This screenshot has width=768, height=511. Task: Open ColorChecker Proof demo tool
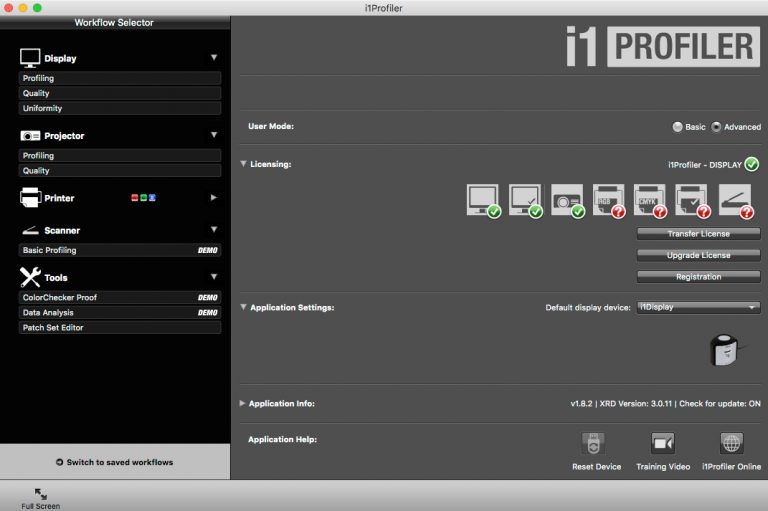(120, 297)
